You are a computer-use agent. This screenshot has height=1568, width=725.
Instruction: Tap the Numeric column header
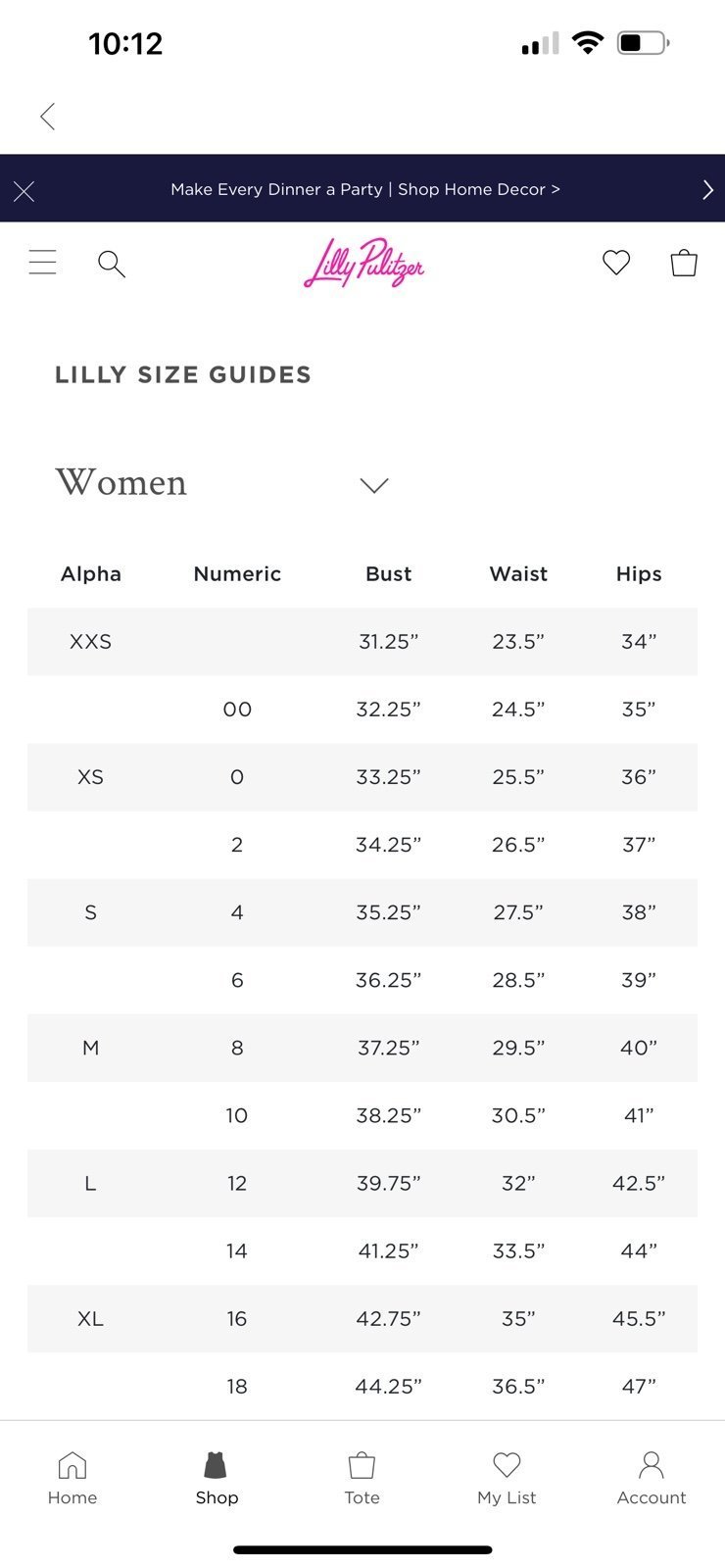(x=237, y=574)
